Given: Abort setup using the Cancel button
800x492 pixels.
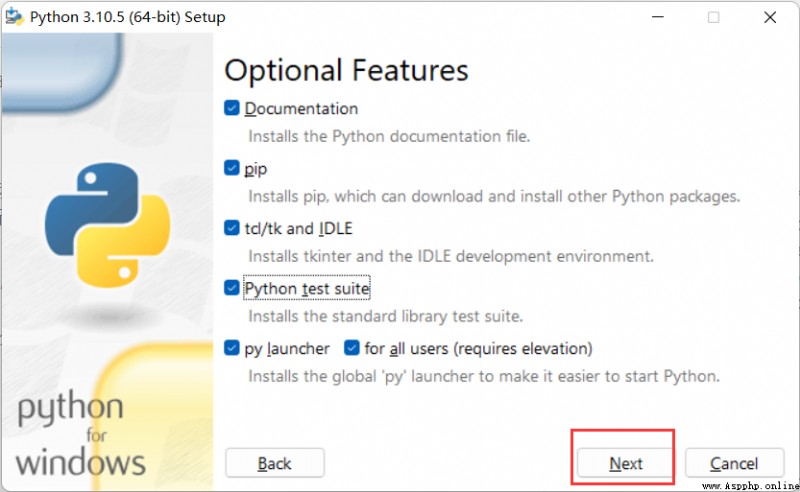Looking at the screenshot, I should [734, 463].
